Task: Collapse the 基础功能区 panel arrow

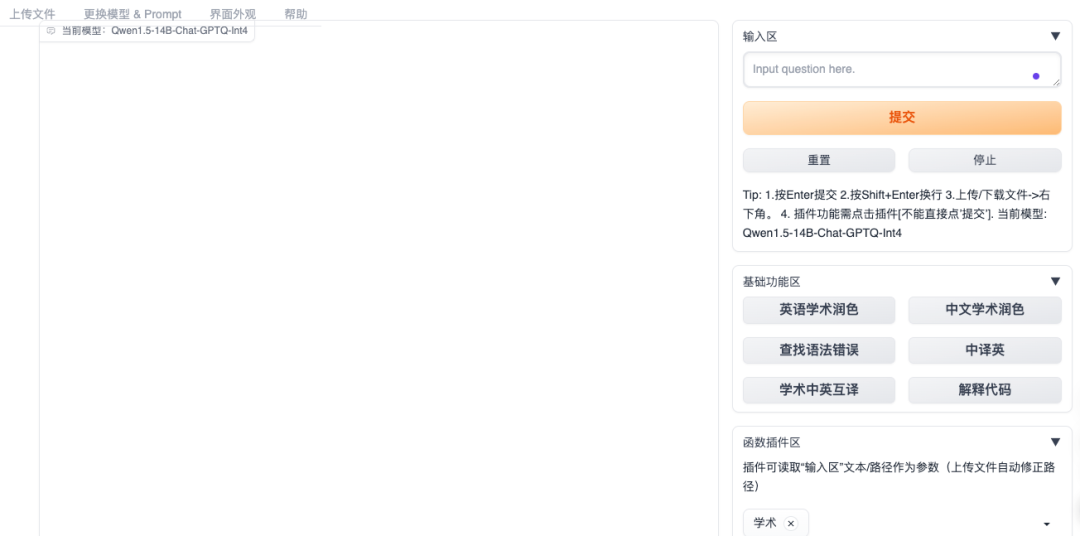Action: (1055, 281)
